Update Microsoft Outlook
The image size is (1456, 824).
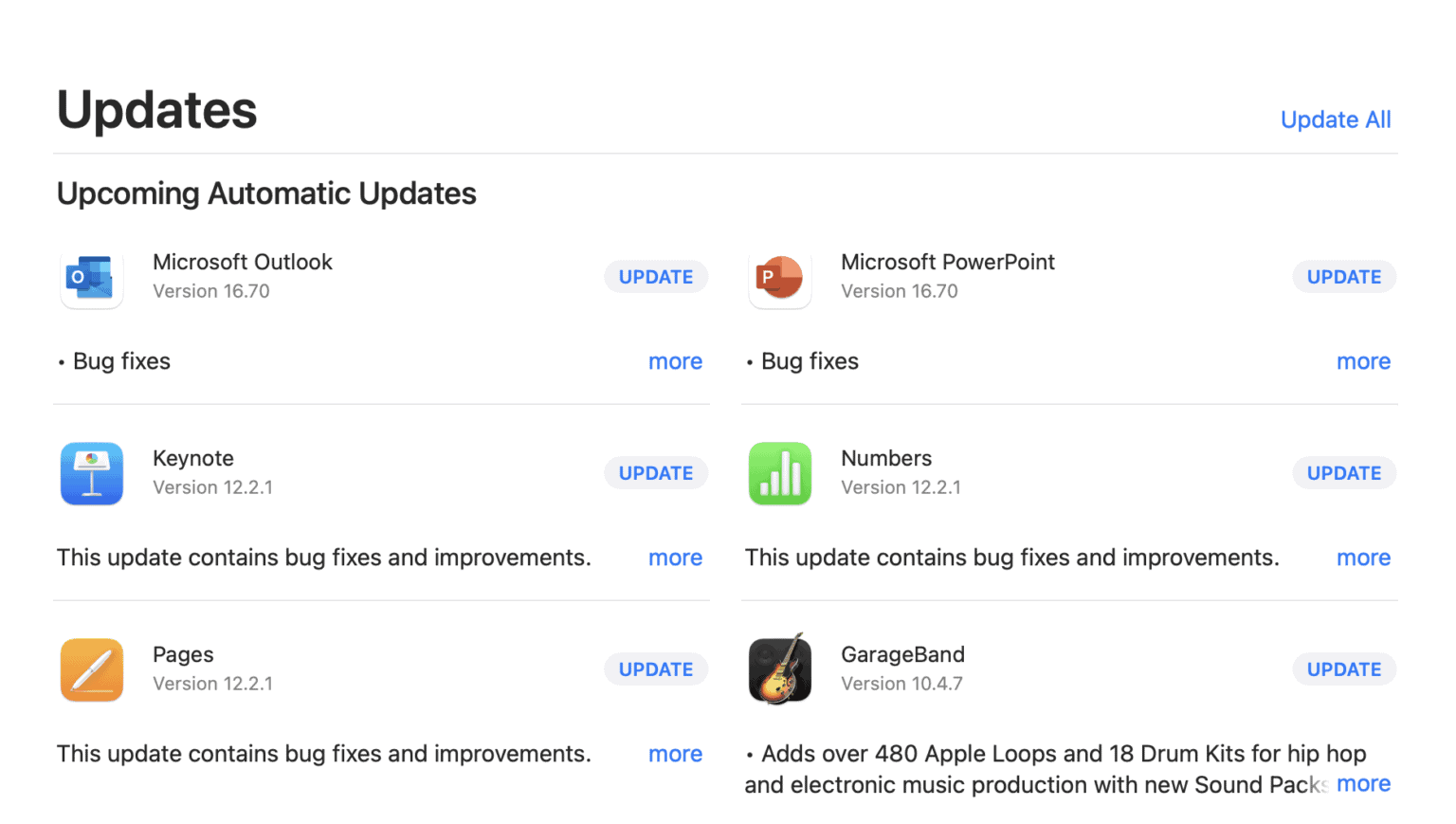(x=656, y=277)
